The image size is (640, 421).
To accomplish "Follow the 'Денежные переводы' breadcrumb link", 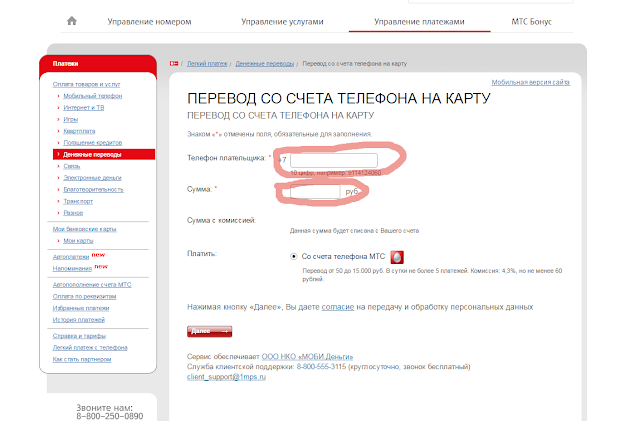I will (264, 64).
